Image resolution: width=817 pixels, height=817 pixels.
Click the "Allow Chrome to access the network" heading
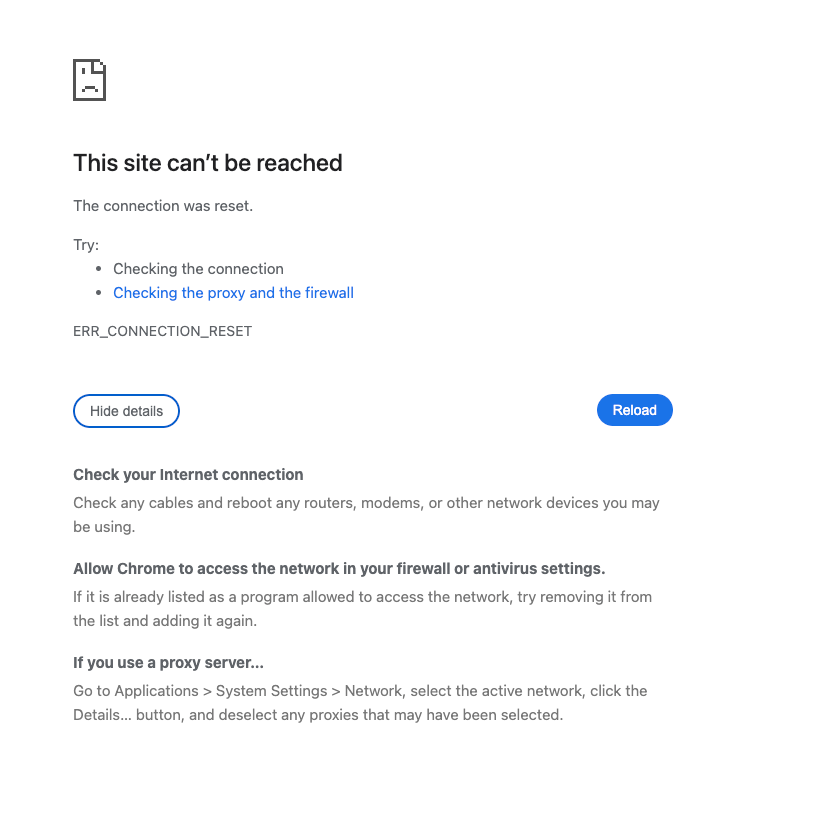click(339, 569)
